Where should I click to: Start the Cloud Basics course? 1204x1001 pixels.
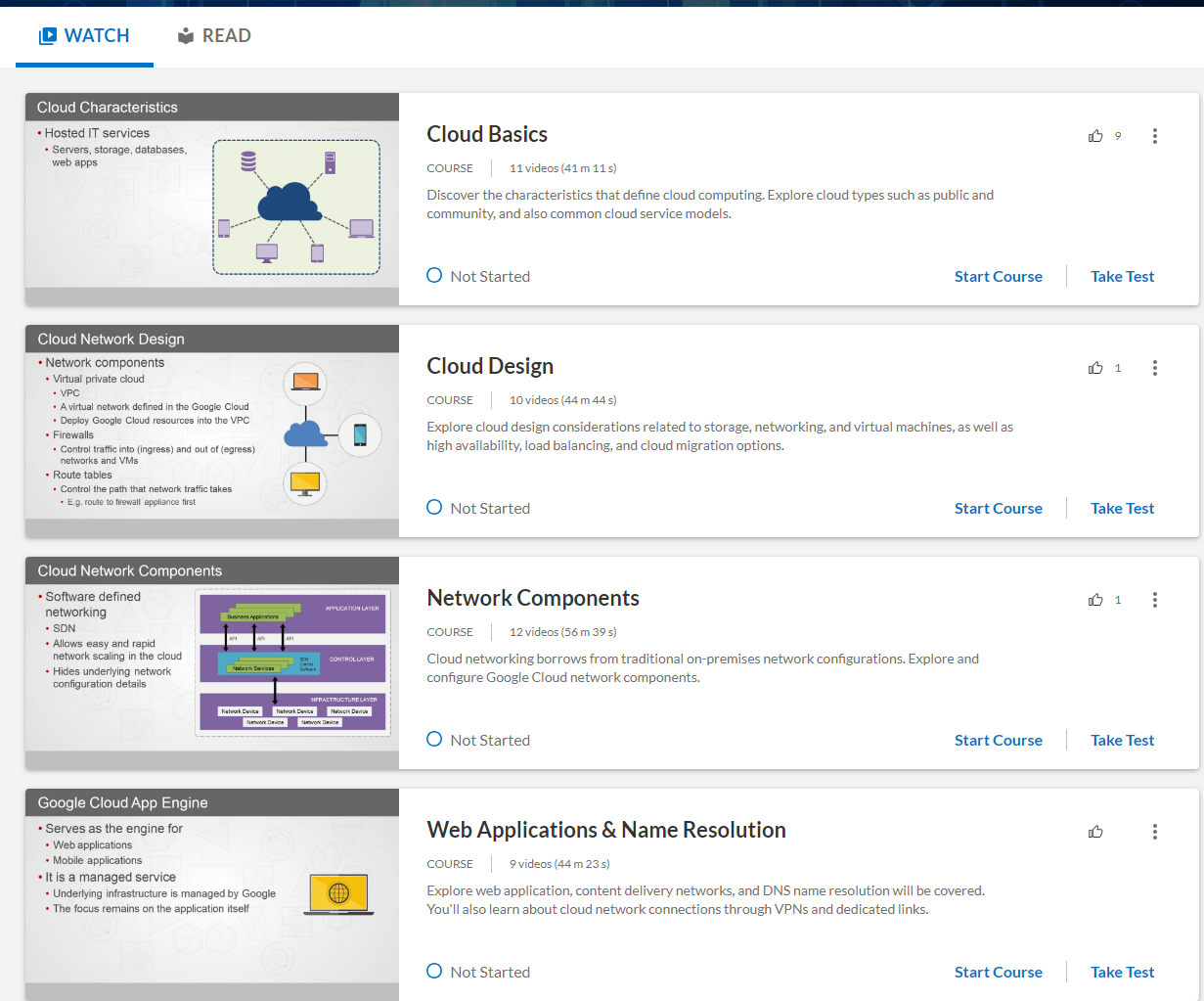click(x=998, y=277)
